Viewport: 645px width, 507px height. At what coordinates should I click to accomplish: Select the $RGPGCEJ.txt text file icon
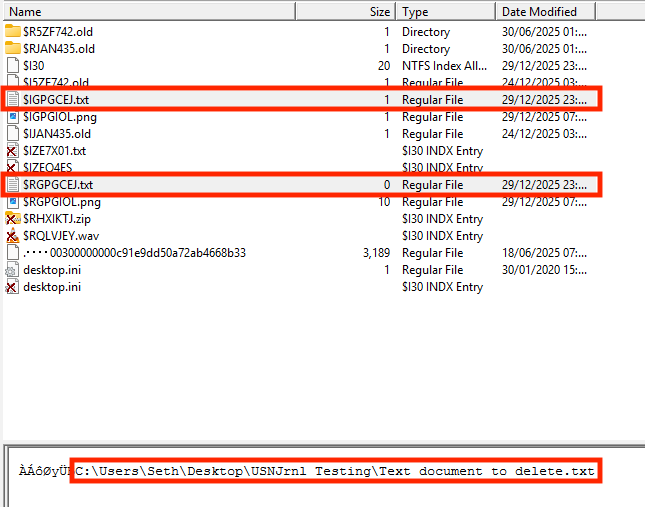13,184
